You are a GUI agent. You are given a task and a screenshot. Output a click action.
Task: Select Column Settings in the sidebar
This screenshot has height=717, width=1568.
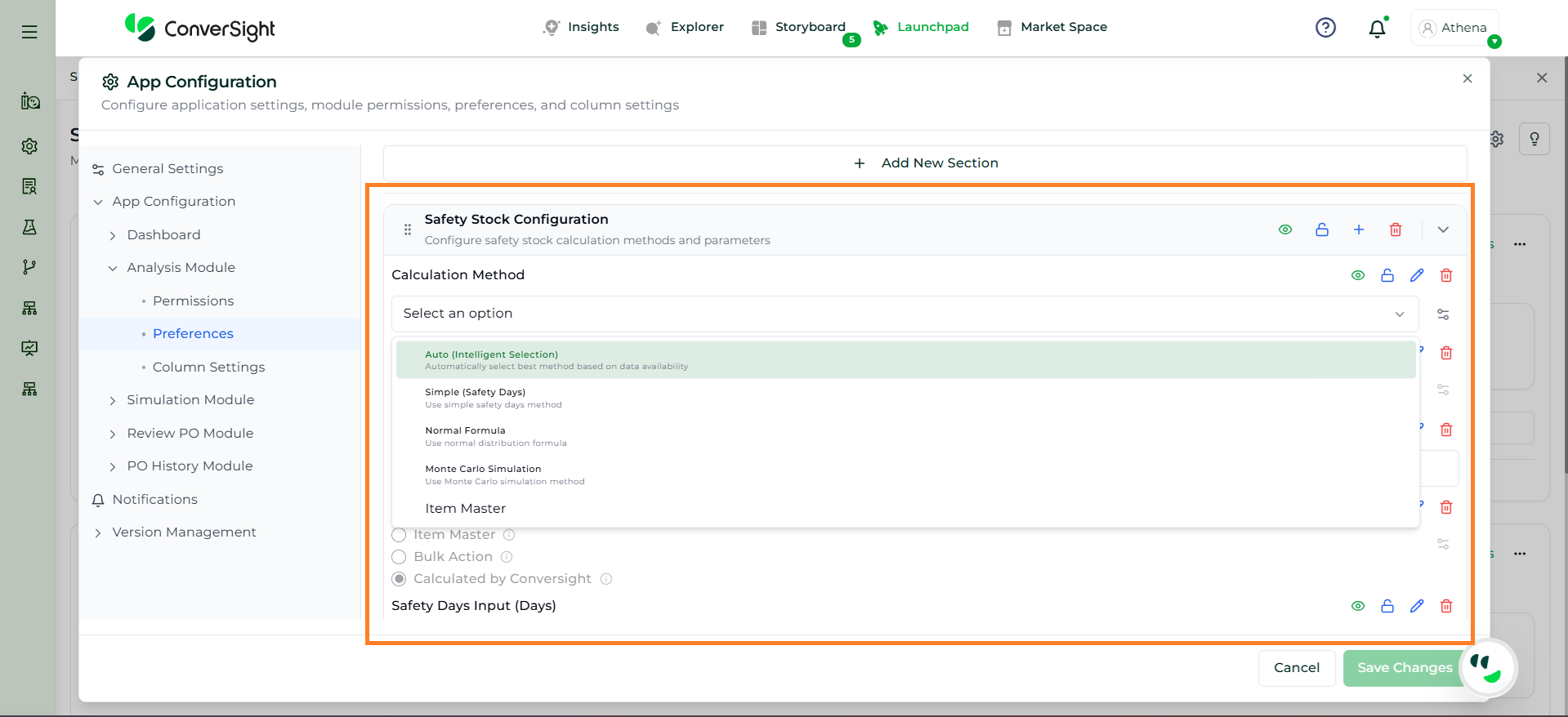click(x=208, y=367)
